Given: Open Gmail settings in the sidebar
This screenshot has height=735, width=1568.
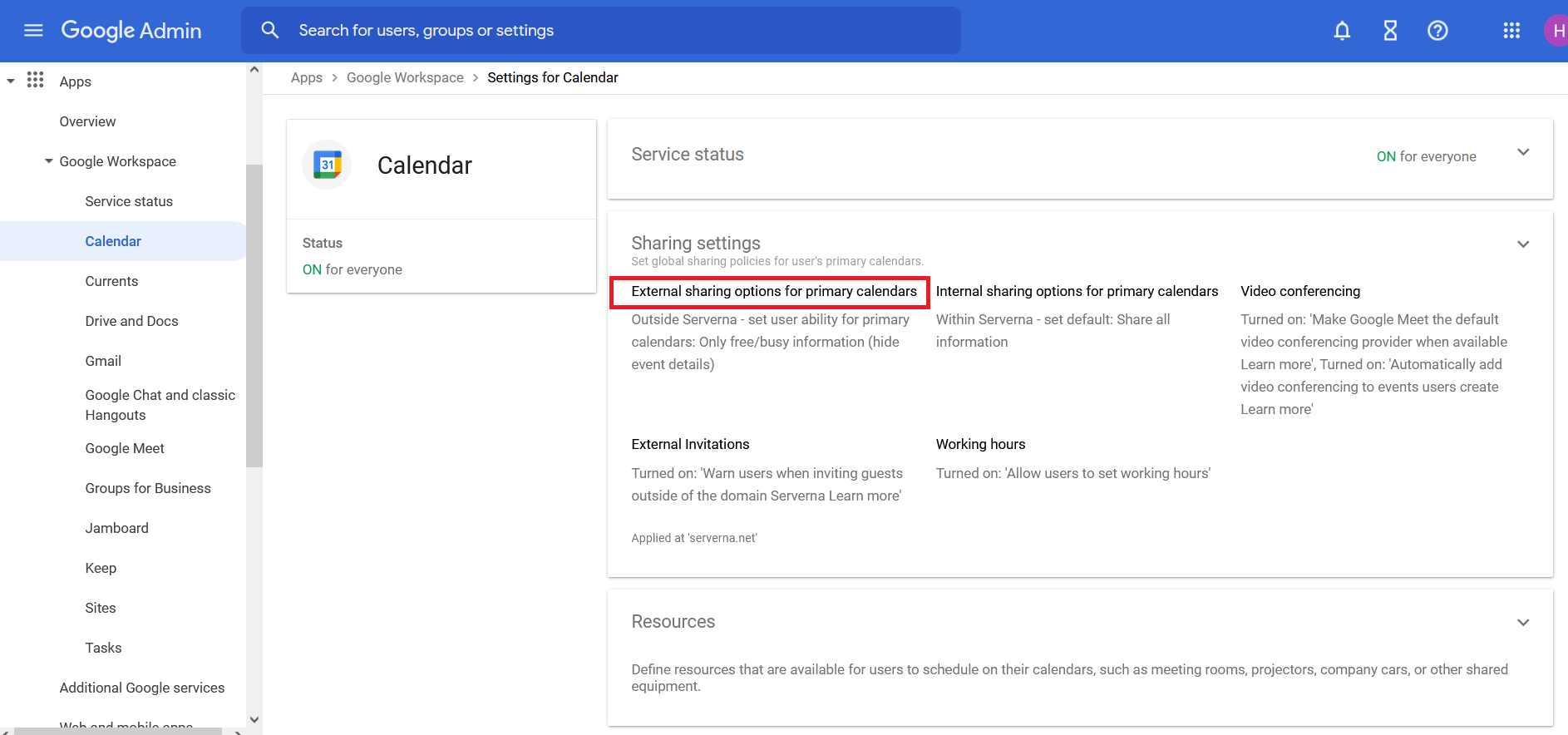Looking at the screenshot, I should (x=103, y=361).
